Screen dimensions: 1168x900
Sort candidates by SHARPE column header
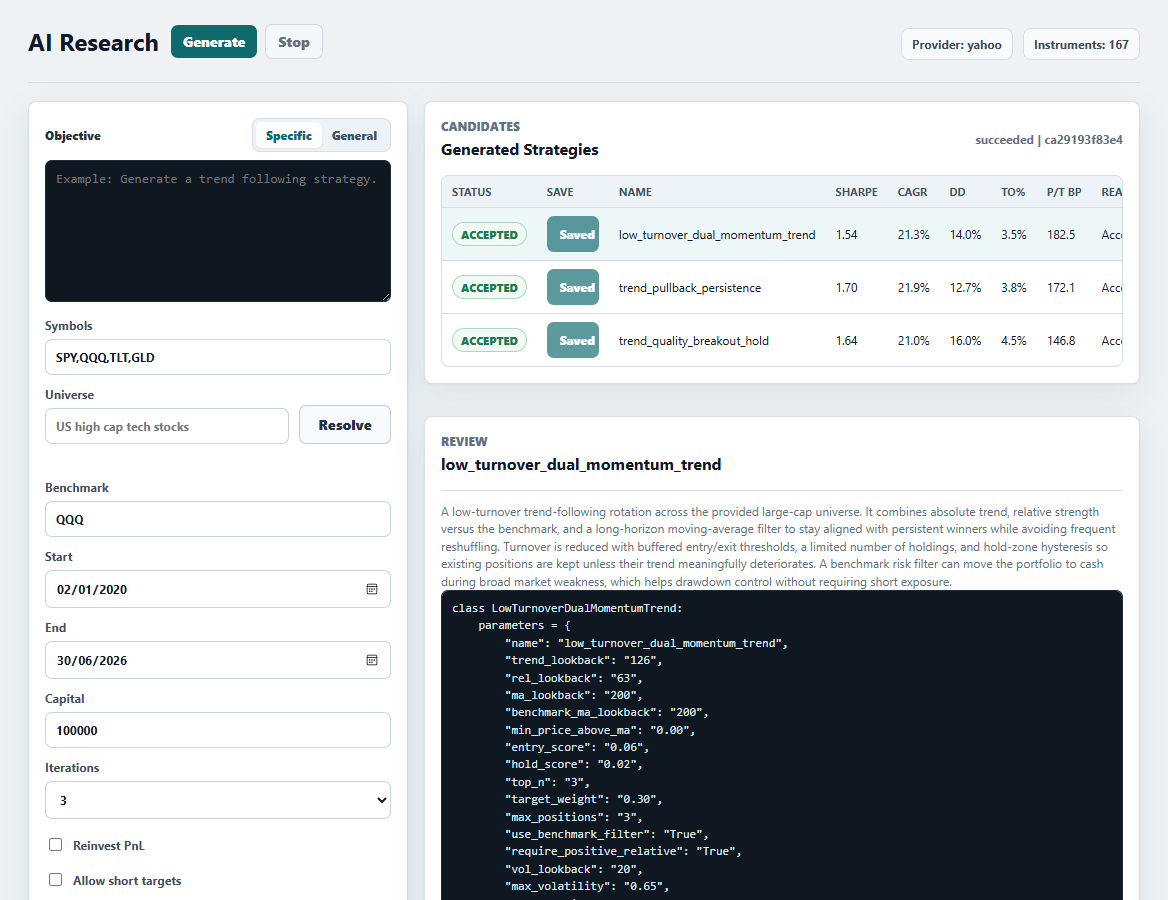tap(856, 192)
